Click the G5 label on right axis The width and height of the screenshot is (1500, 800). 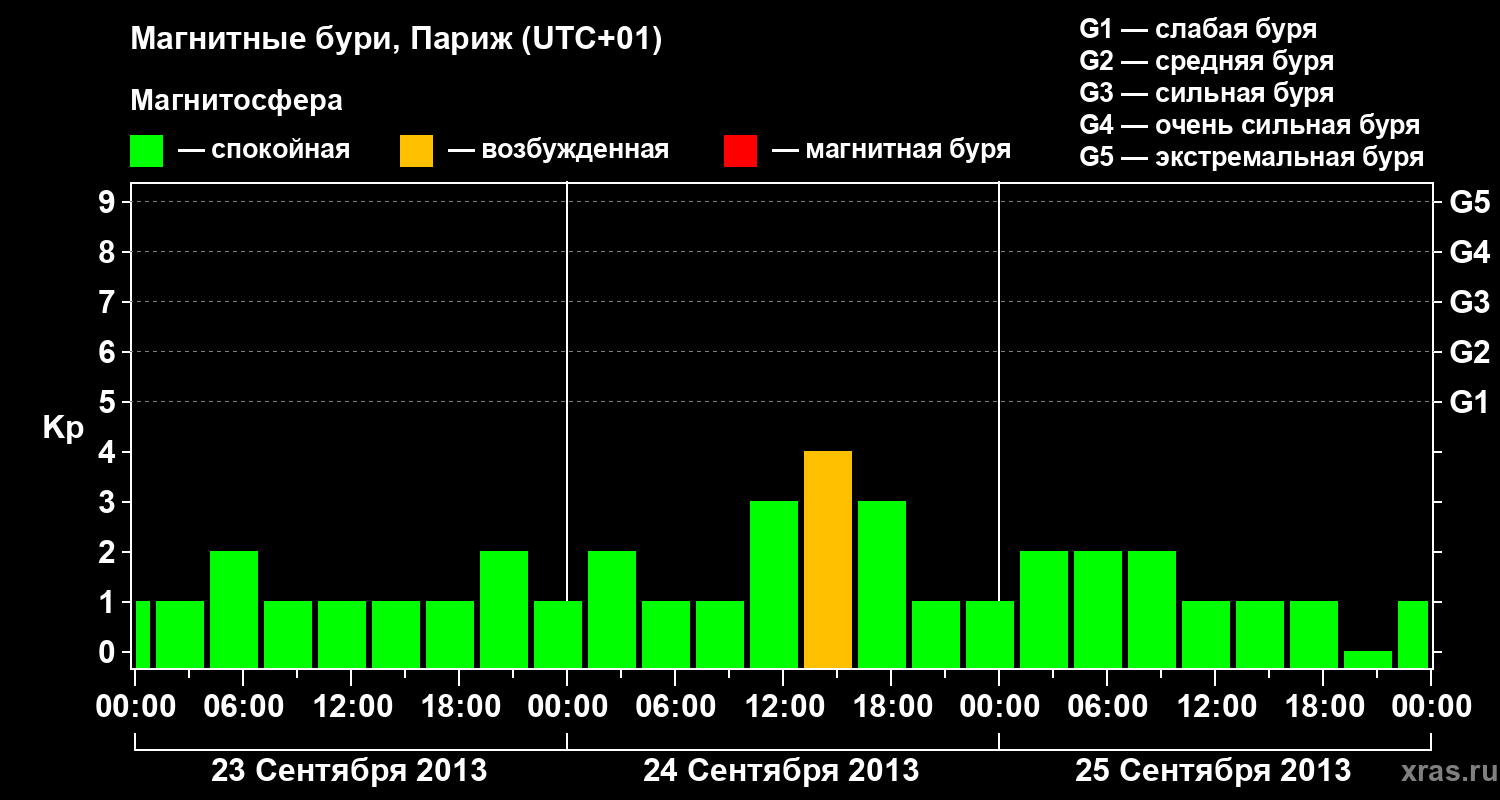point(1470,202)
